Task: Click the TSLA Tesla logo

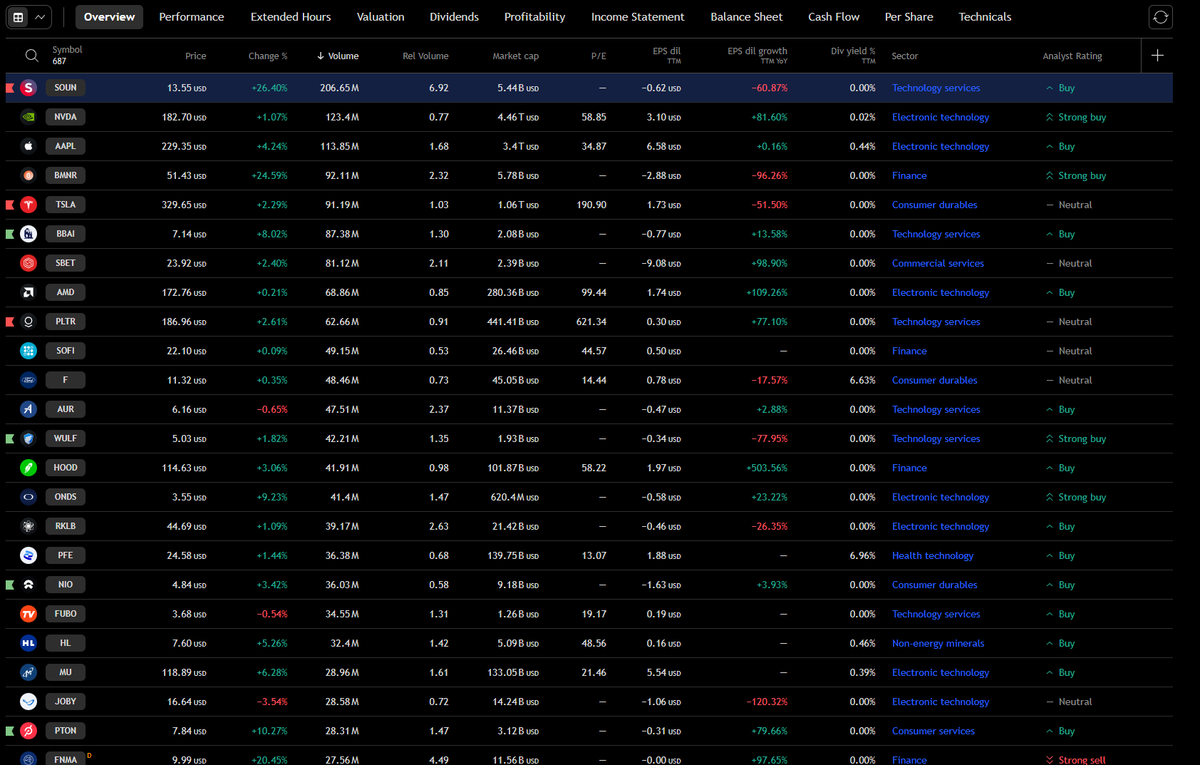Action: pyautogui.click(x=28, y=205)
